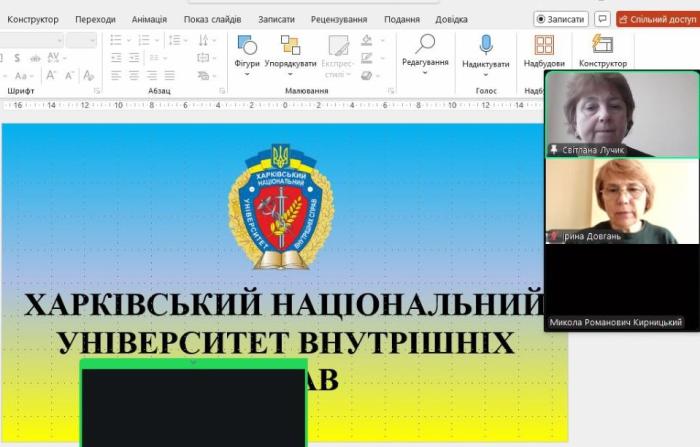Open Шрифт dialog launcher
Screen dimensions: 700x447
96,91
